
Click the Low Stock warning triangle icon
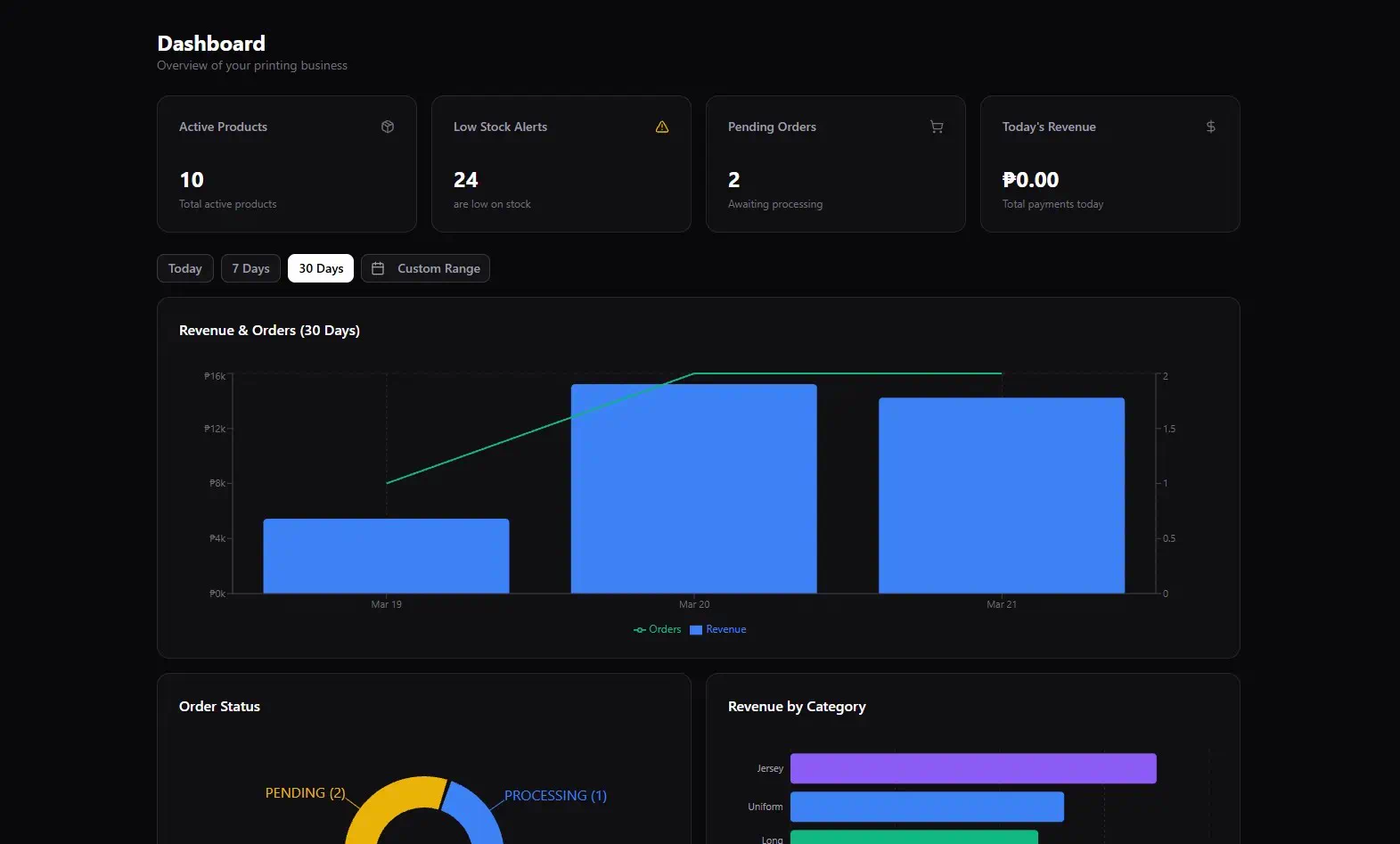[x=662, y=127]
